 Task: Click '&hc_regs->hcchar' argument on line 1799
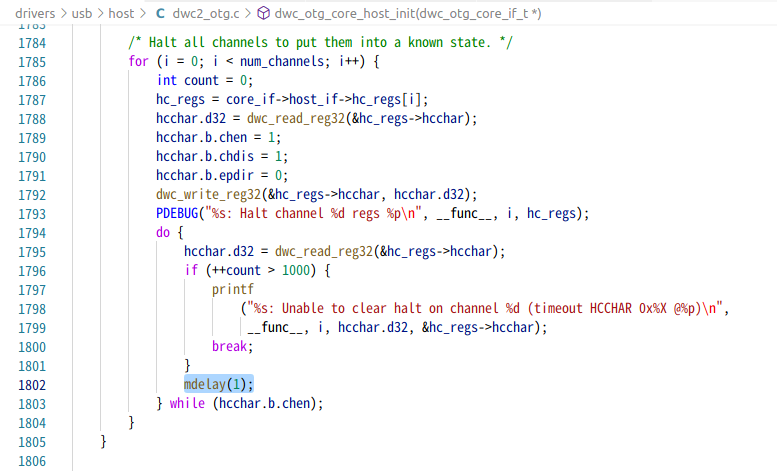click(x=478, y=327)
